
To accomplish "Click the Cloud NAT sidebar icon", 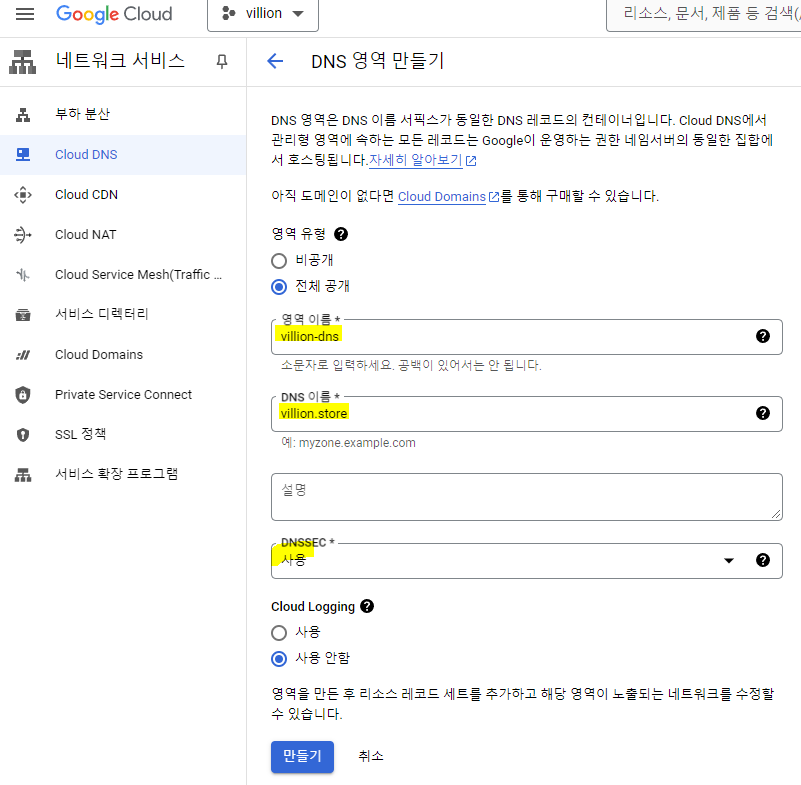I will point(23,235).
